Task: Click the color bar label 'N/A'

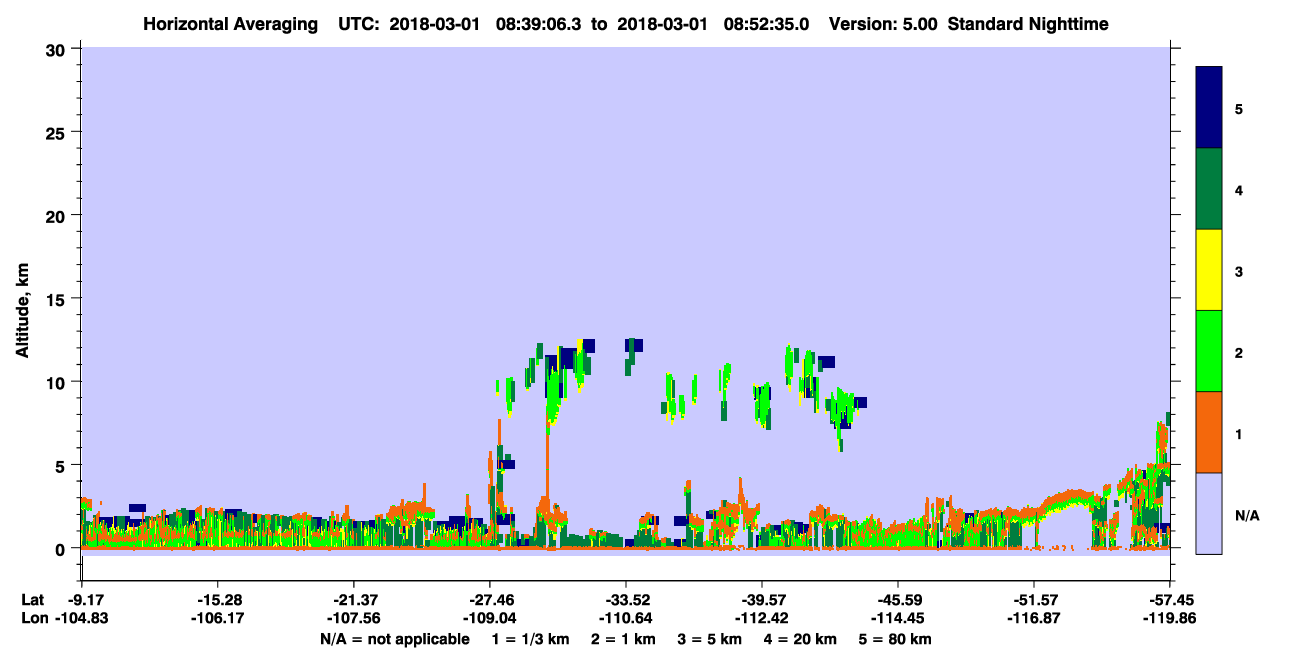Action: (1246, 515)
